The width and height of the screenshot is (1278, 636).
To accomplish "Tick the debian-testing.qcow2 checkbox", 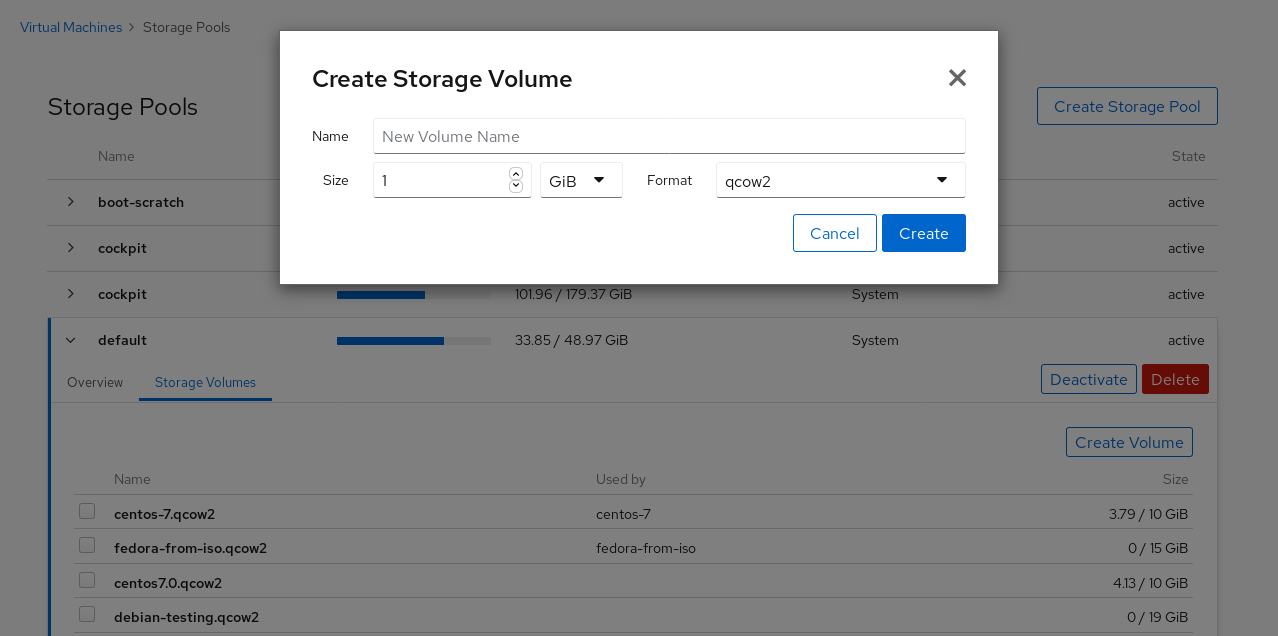I will [87, 614].
